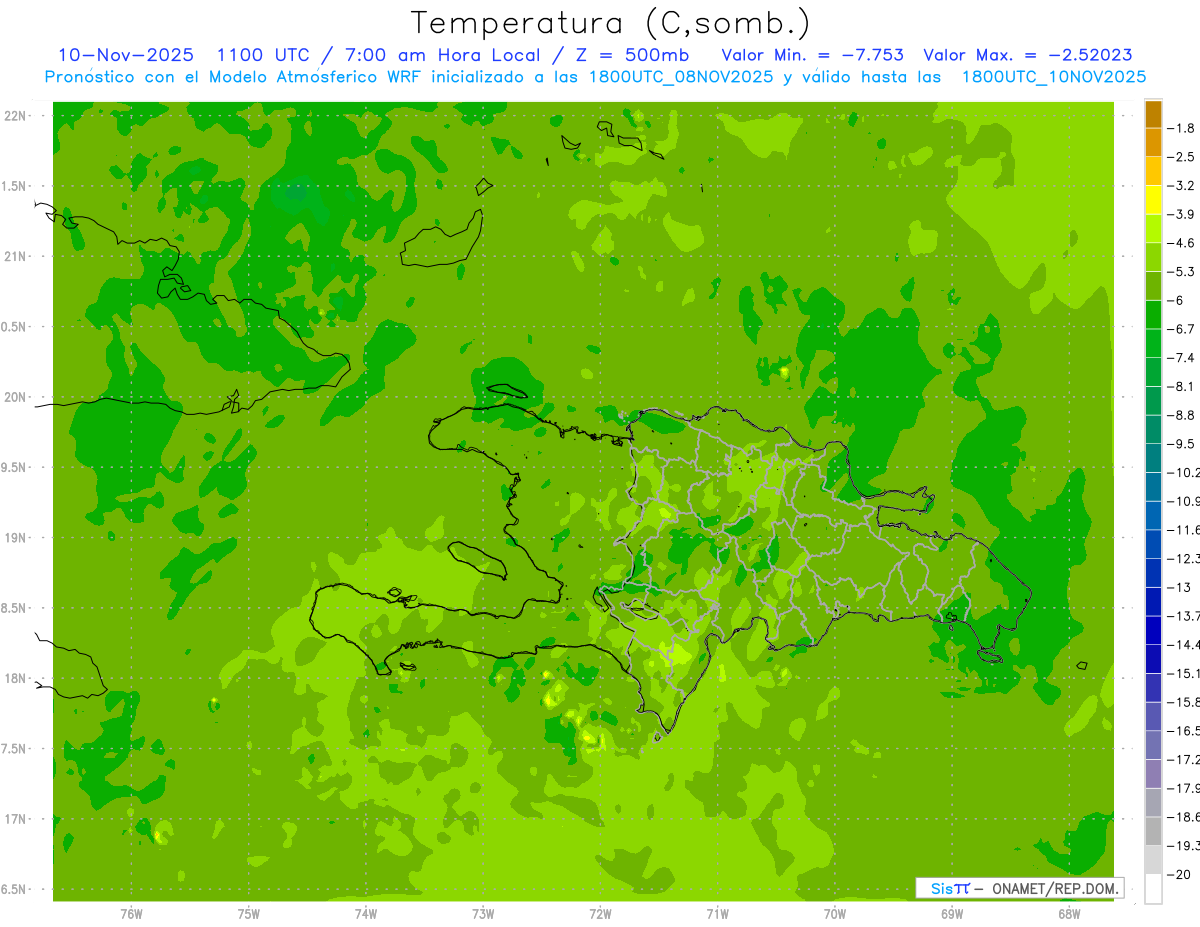
Task: Click the 71W longitude axis label
Action: click(717, 913)
